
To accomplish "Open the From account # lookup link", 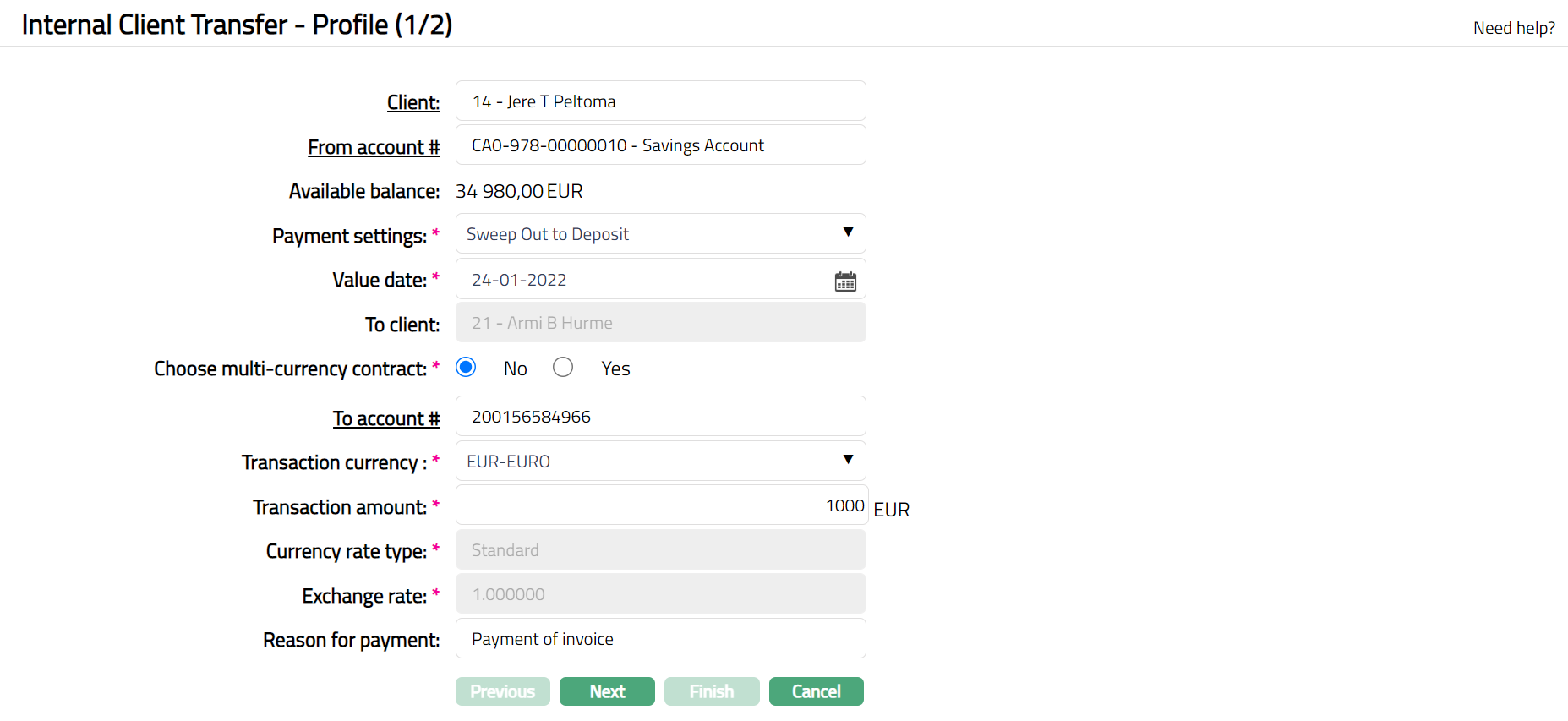I will pos(374,147).
